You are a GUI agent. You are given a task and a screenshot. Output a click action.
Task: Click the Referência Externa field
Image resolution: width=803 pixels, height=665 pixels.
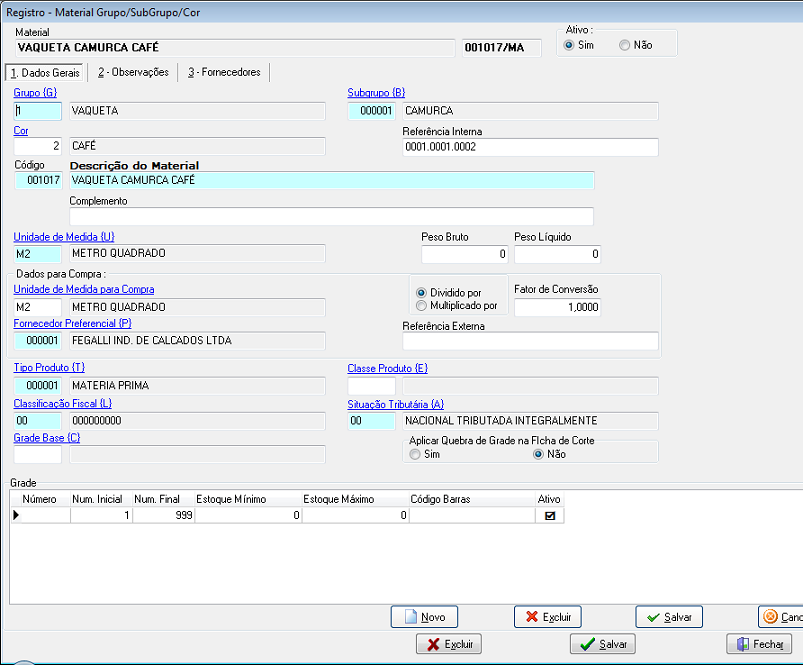click(530, 341)
